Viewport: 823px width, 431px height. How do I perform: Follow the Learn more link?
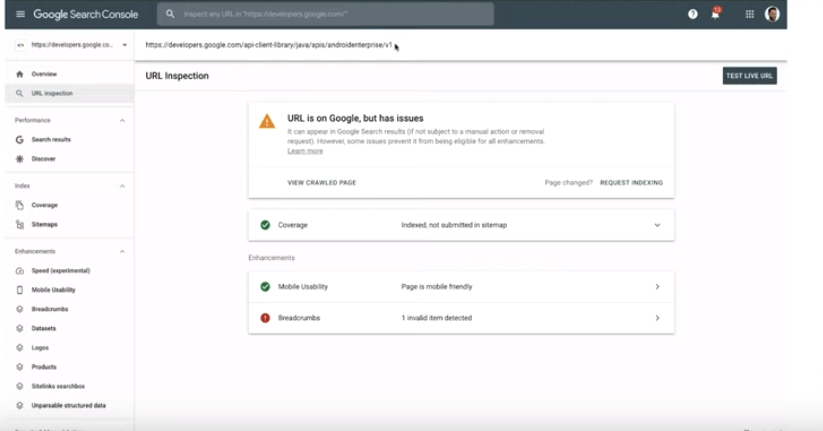(305, 151)
